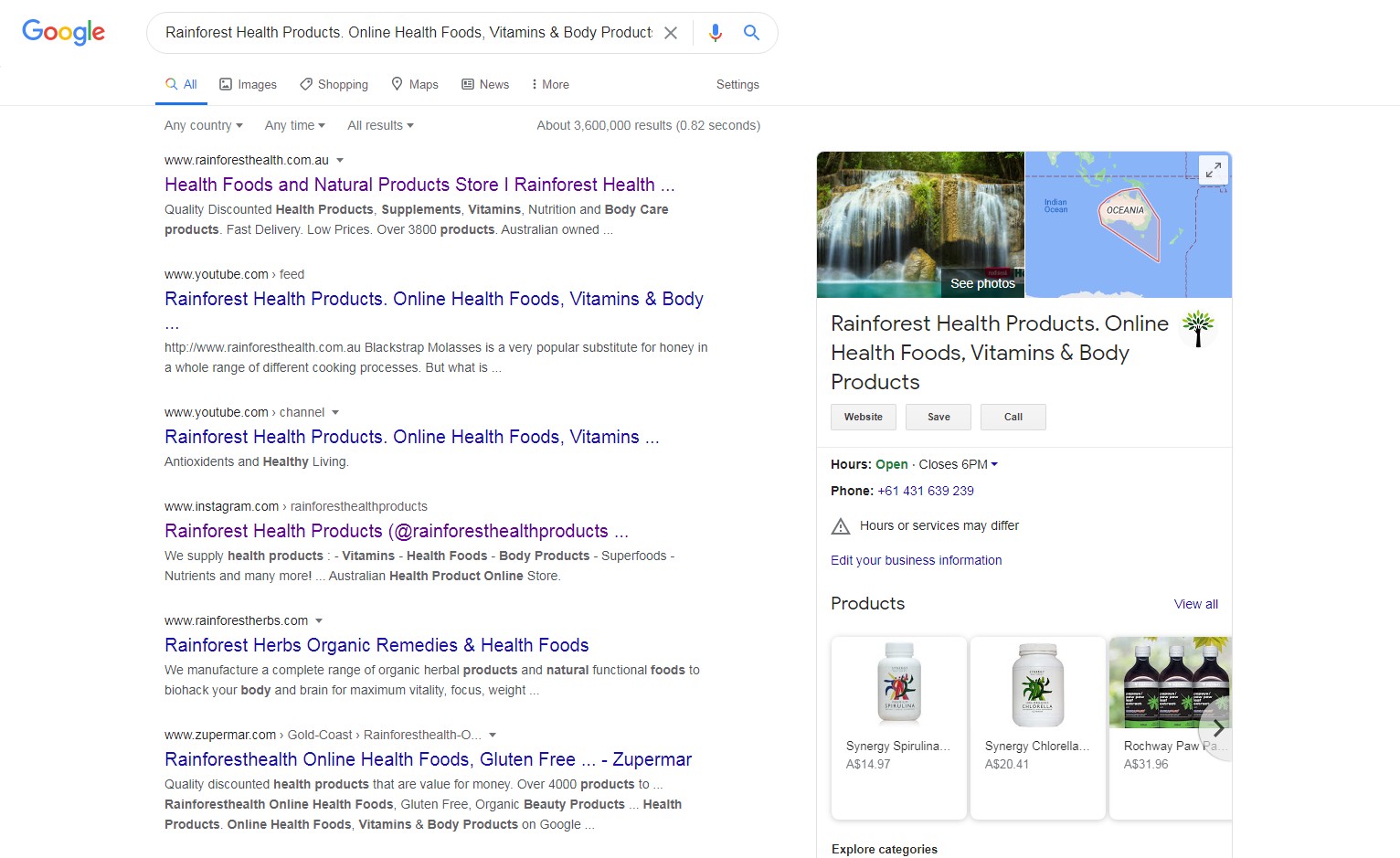Click the next arrow in Products carousel
The image size is (1400, 858).
coord(1217,728)
